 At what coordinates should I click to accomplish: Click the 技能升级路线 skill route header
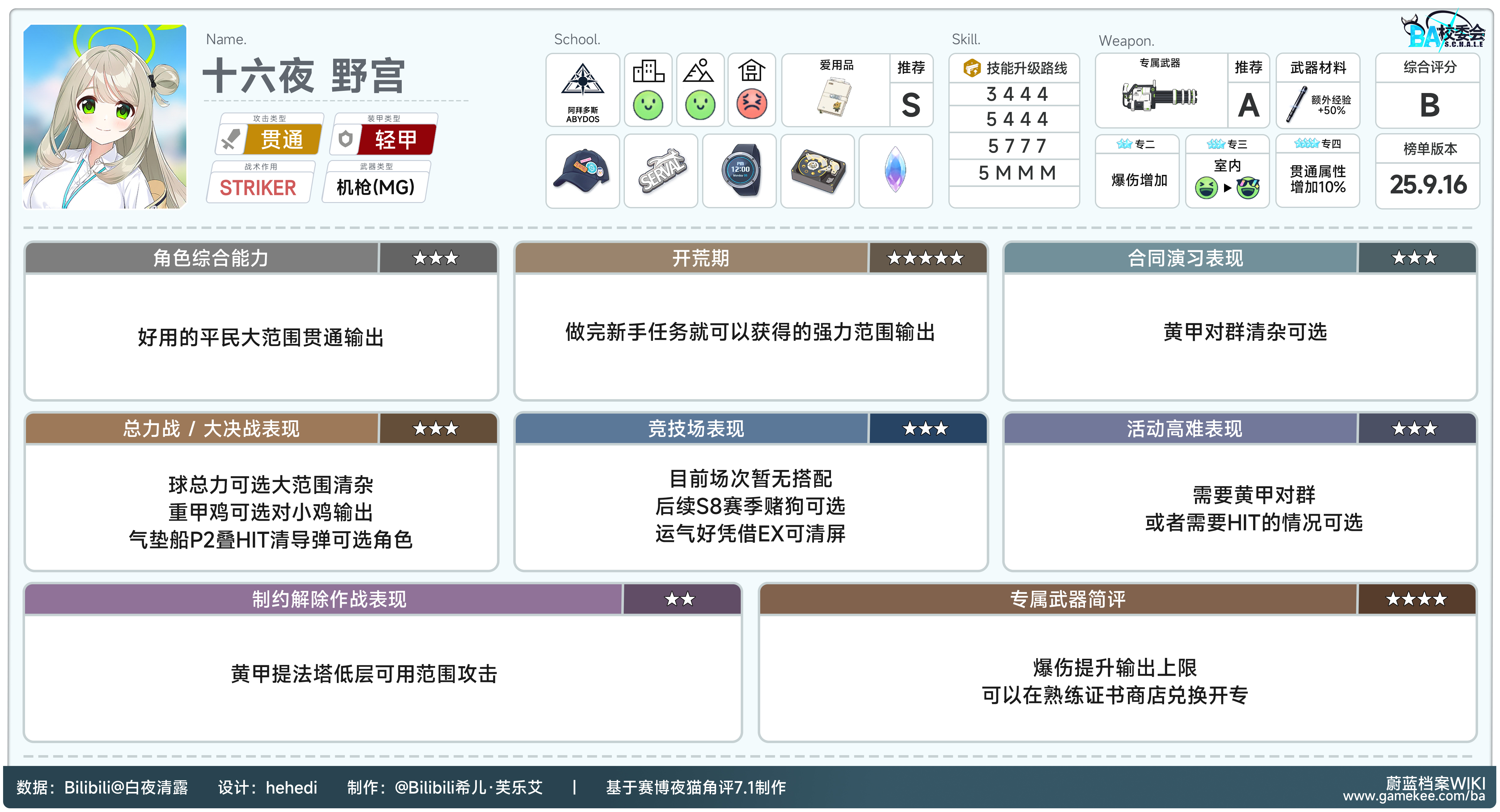[1015, 69]
